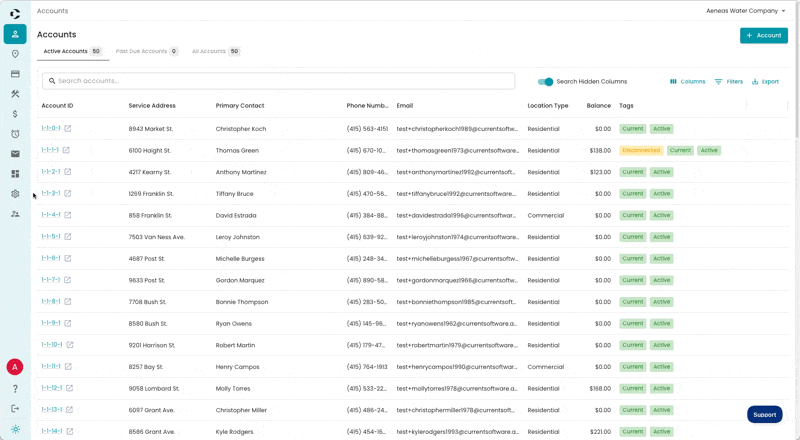
Task: Open account 1-1-7-1 external link icon
Action: click(x=67, y=280)
